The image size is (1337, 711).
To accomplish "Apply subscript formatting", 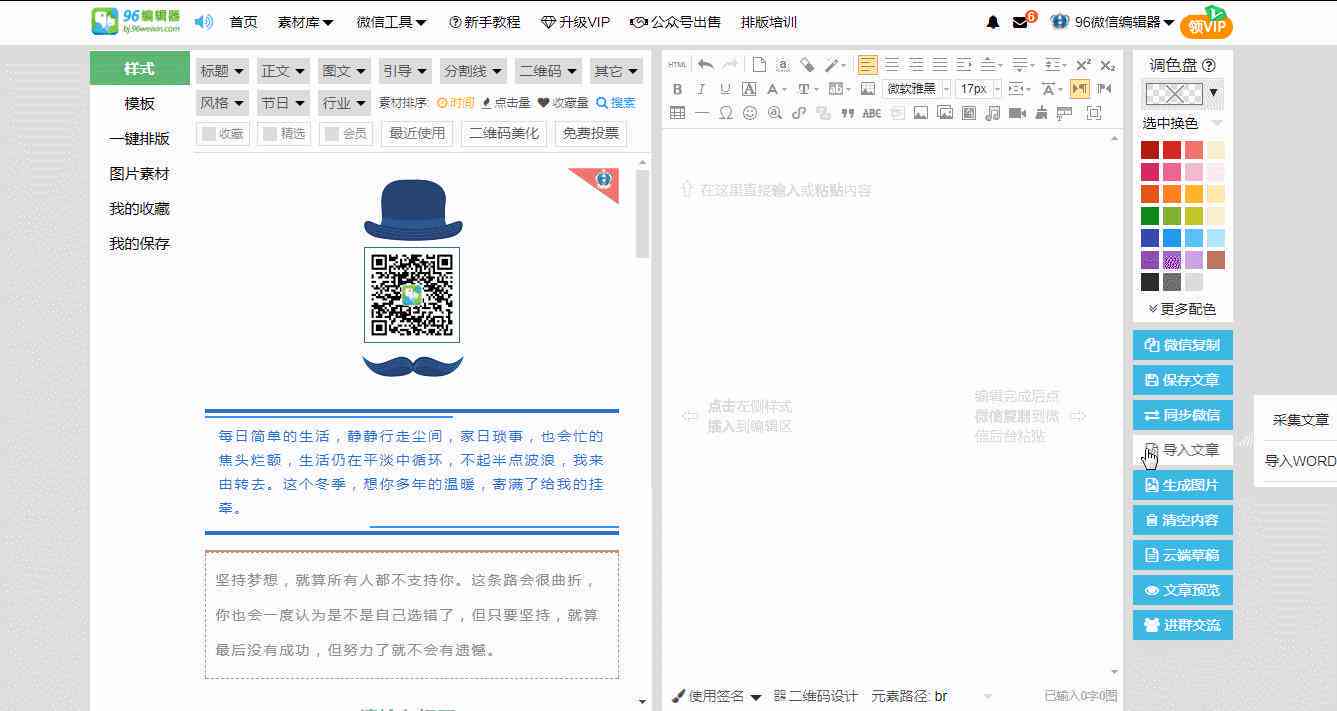I will [1107, 65].
